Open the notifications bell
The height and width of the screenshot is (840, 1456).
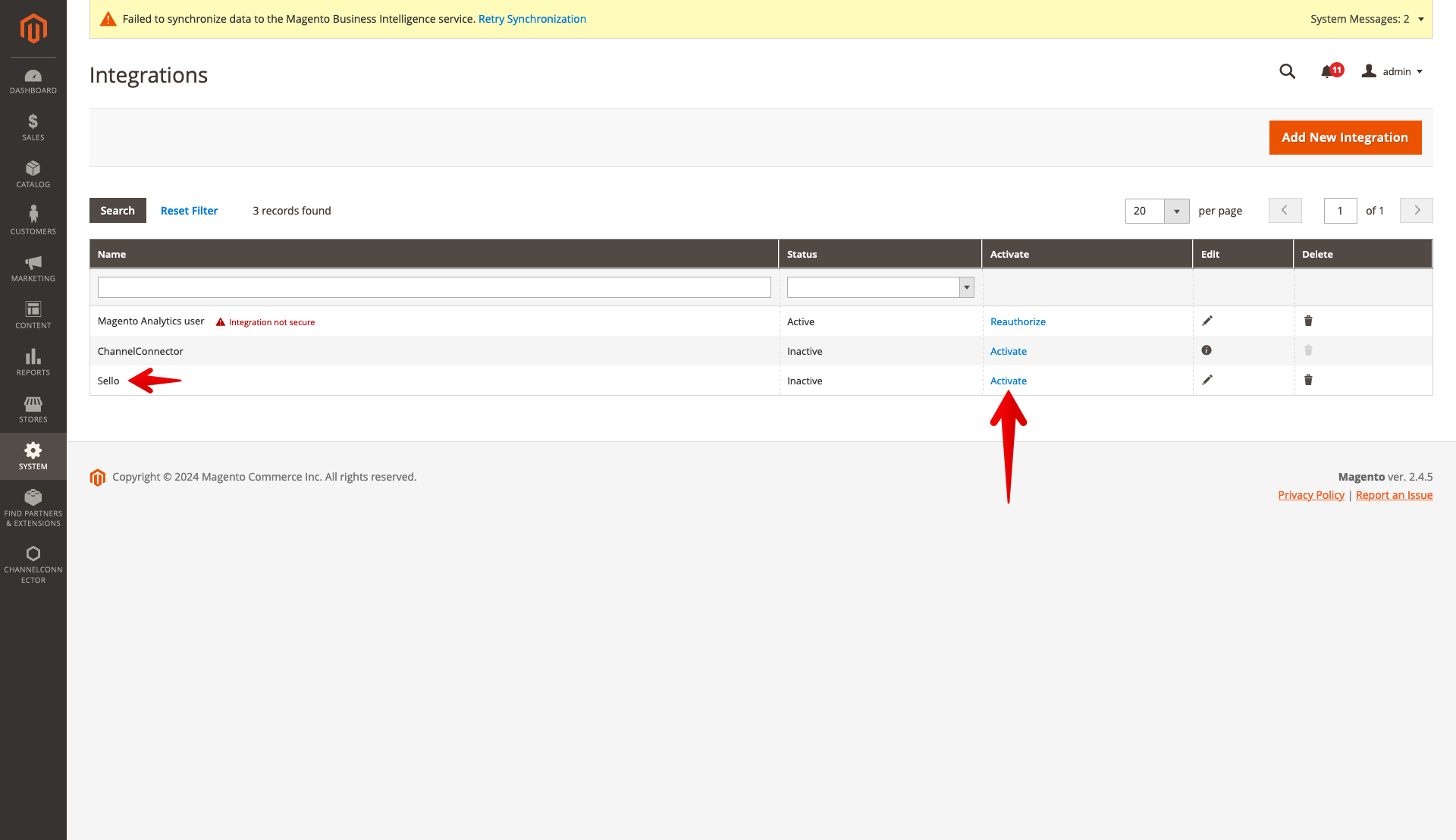[x=1331, y=71]
